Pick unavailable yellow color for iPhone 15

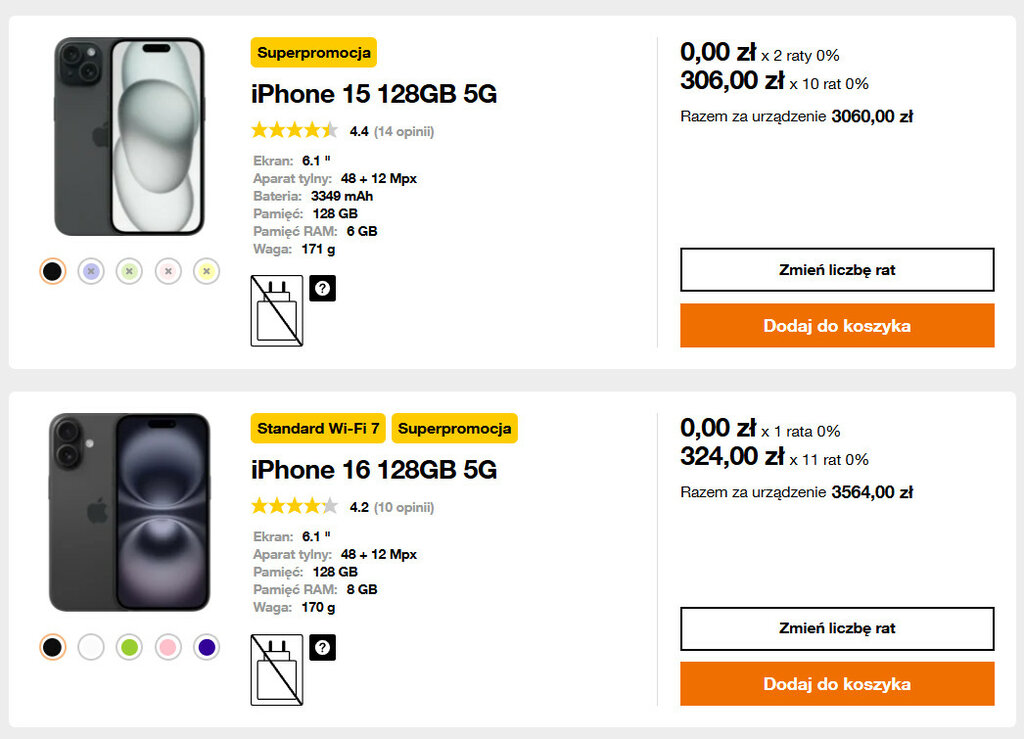206,271
